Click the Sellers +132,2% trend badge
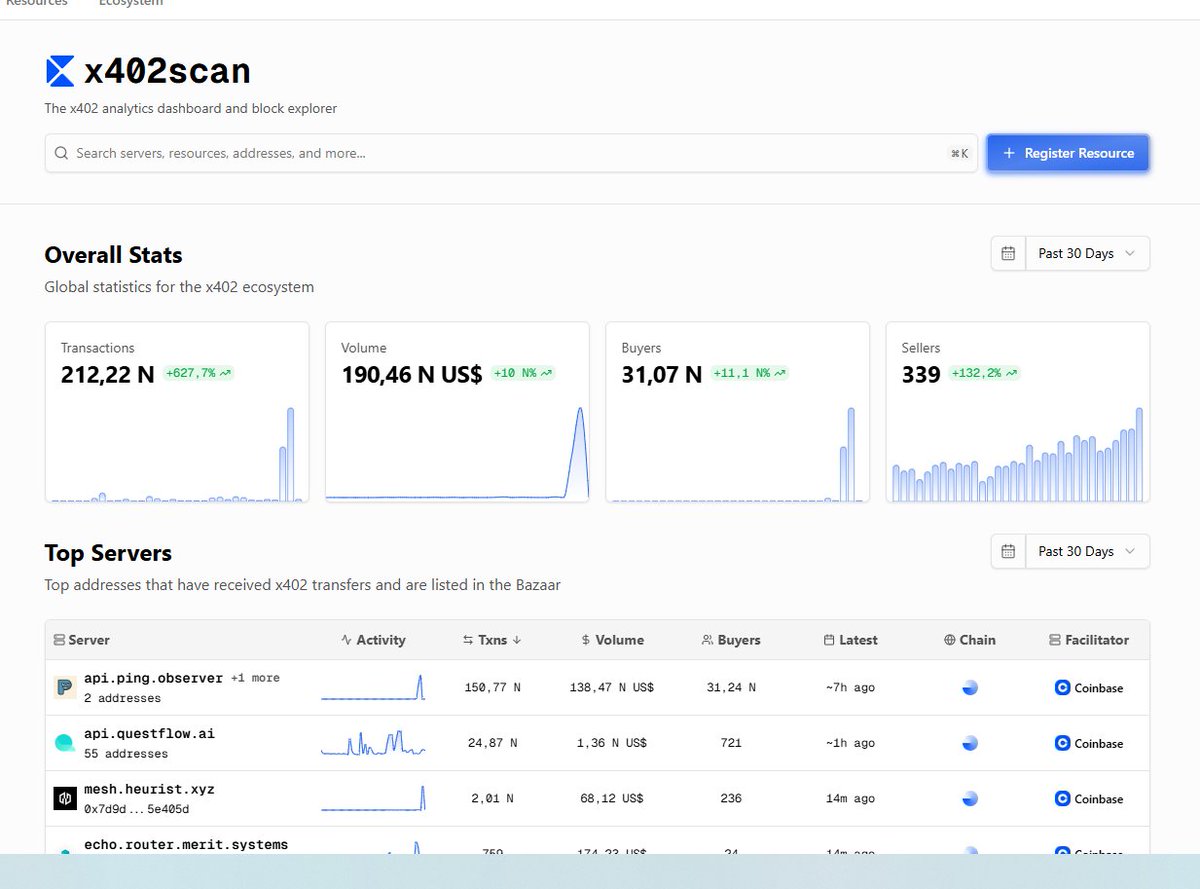The width and height of the screenshot is (1200, 889). [x=984, y=373]
